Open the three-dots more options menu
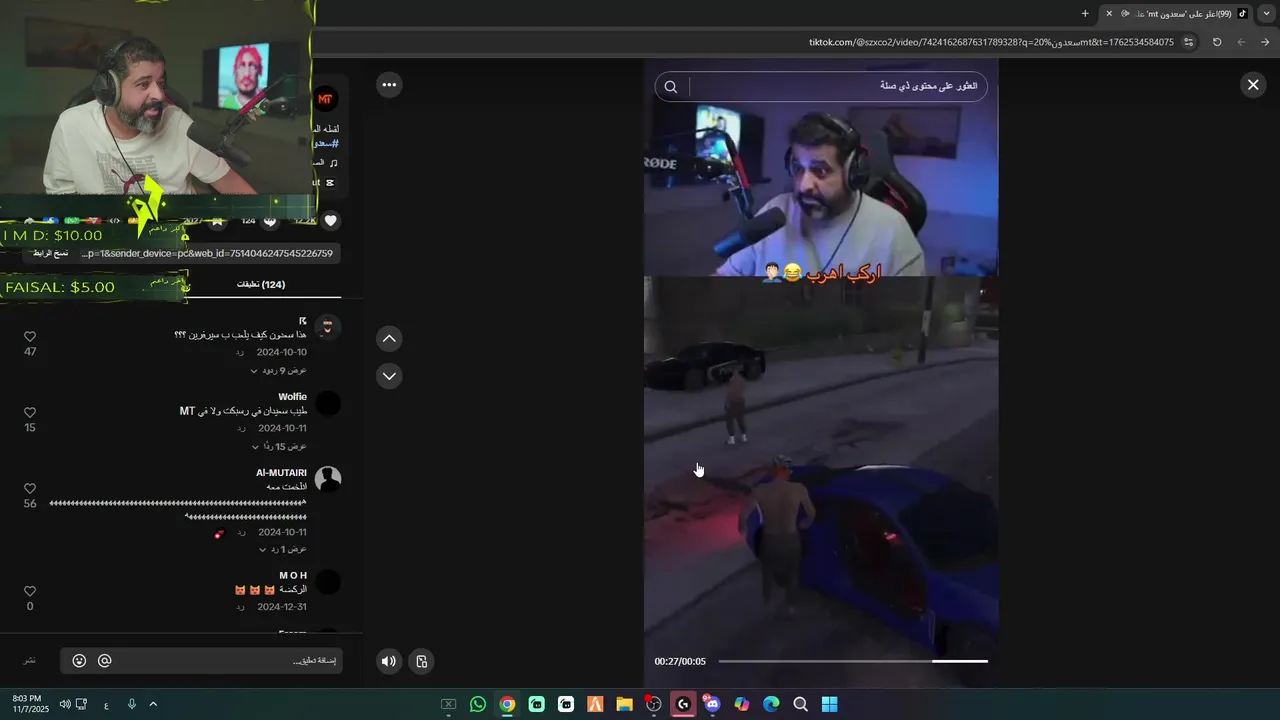1280x720 pixels. 389,85
